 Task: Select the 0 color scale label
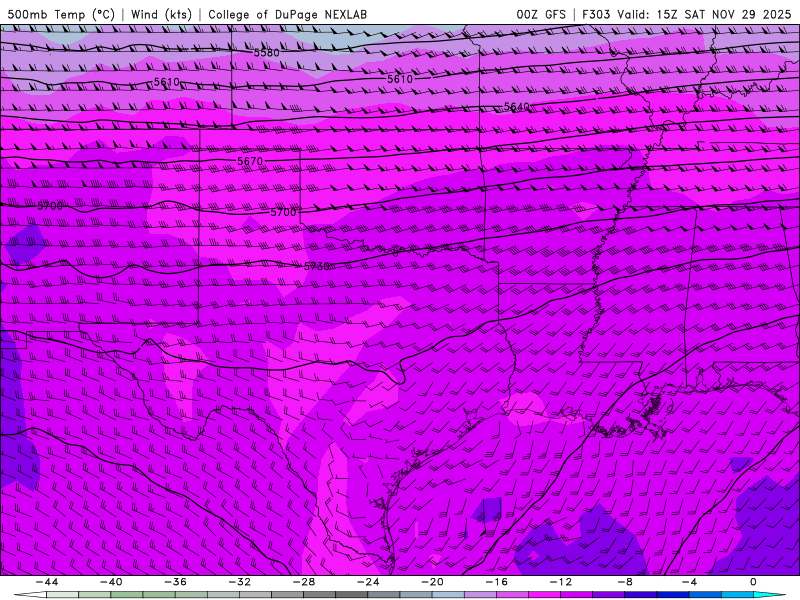coord(754,582)
